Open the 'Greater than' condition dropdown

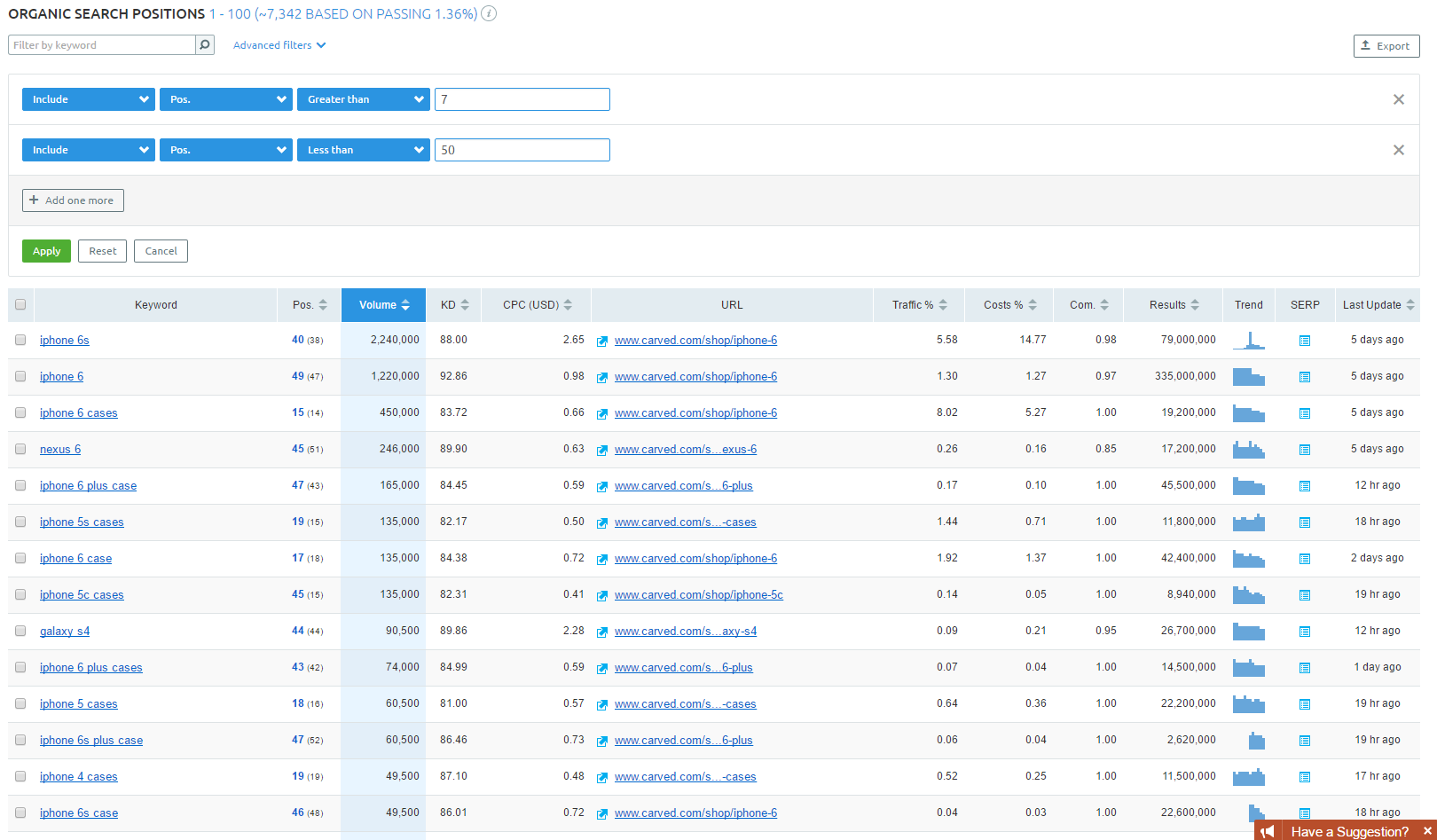point(363,99)
